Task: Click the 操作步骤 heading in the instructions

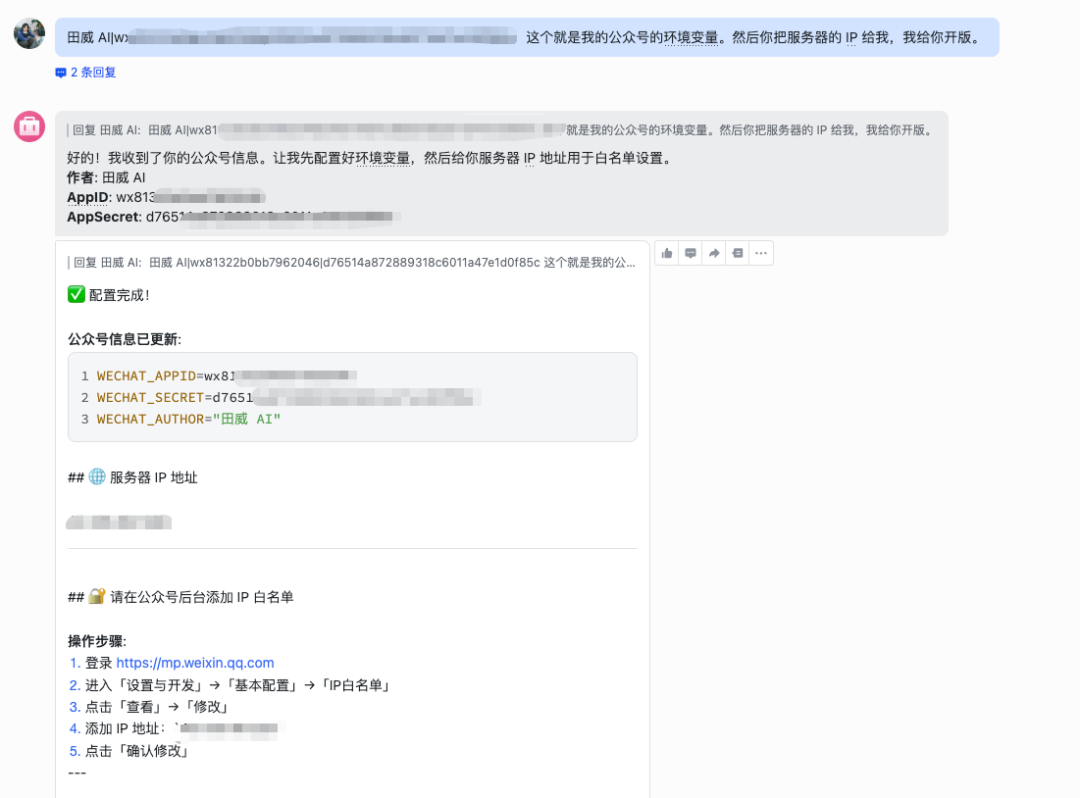Action: coord(95,641)
